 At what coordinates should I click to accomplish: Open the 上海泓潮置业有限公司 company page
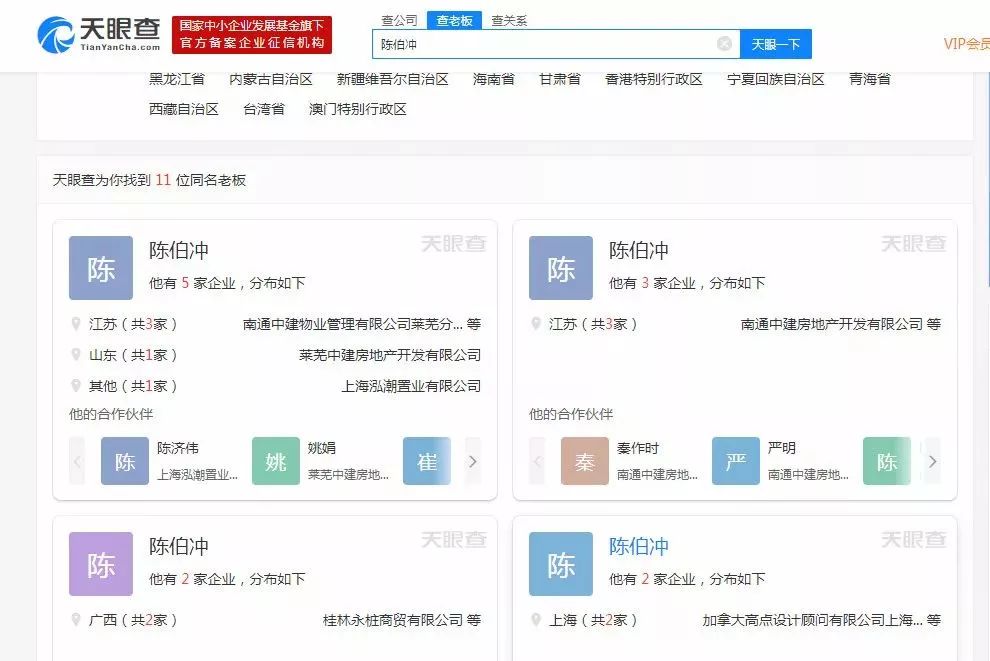pos(412,385)
